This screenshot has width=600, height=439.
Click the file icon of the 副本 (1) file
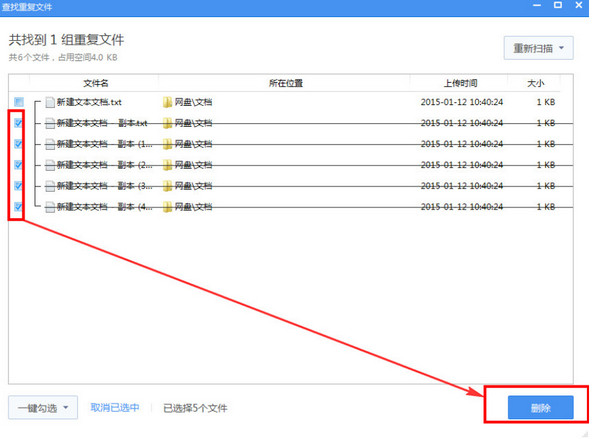[x=50, y=144]
